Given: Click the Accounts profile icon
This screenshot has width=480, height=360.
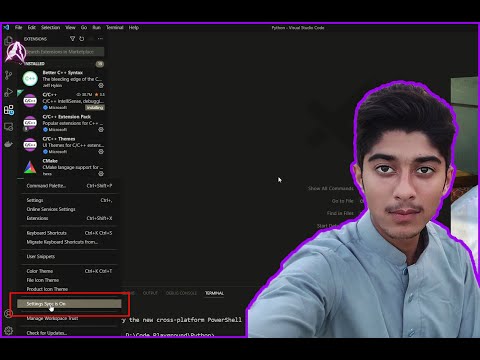Looking at the screenshot, I should tap(8, 313).
